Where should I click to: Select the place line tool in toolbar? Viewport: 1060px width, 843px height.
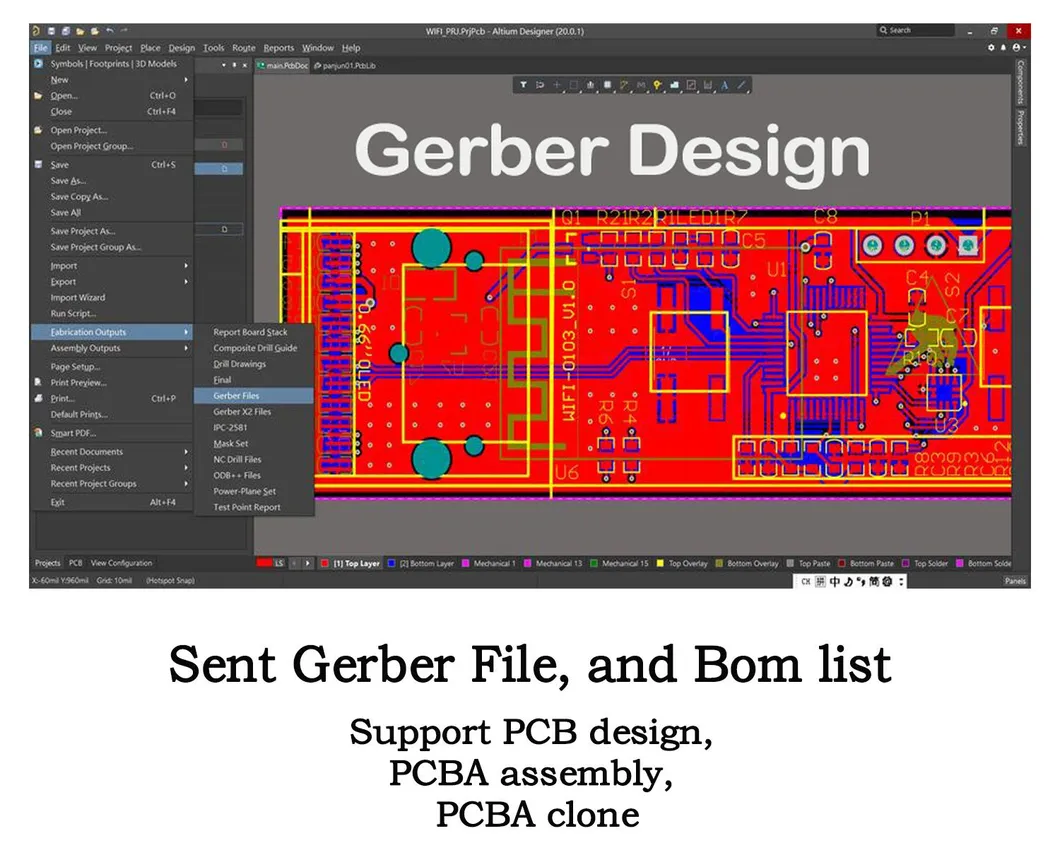click(741, 85)
